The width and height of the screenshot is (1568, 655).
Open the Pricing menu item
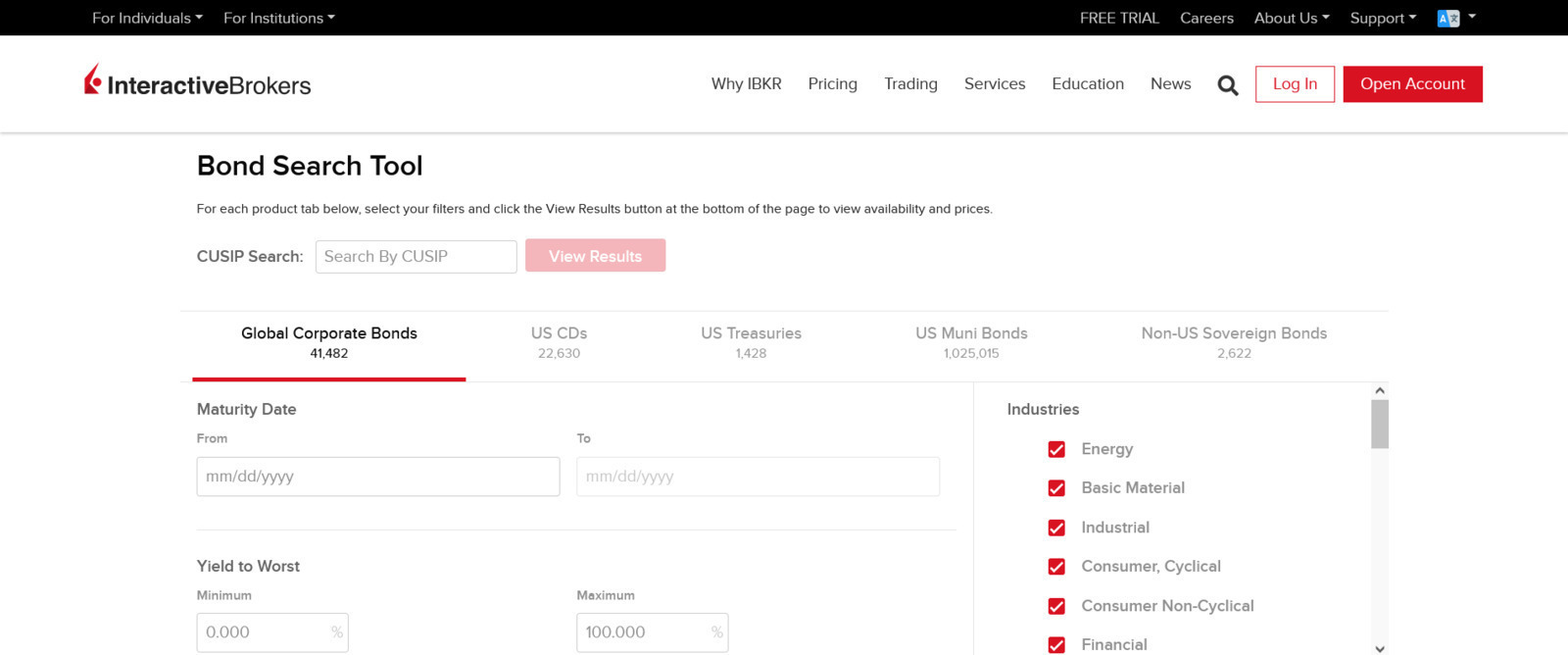832,84
